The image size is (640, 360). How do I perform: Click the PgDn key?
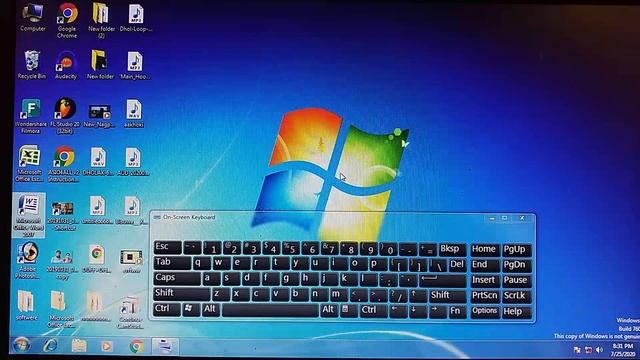tap(516, 265)
